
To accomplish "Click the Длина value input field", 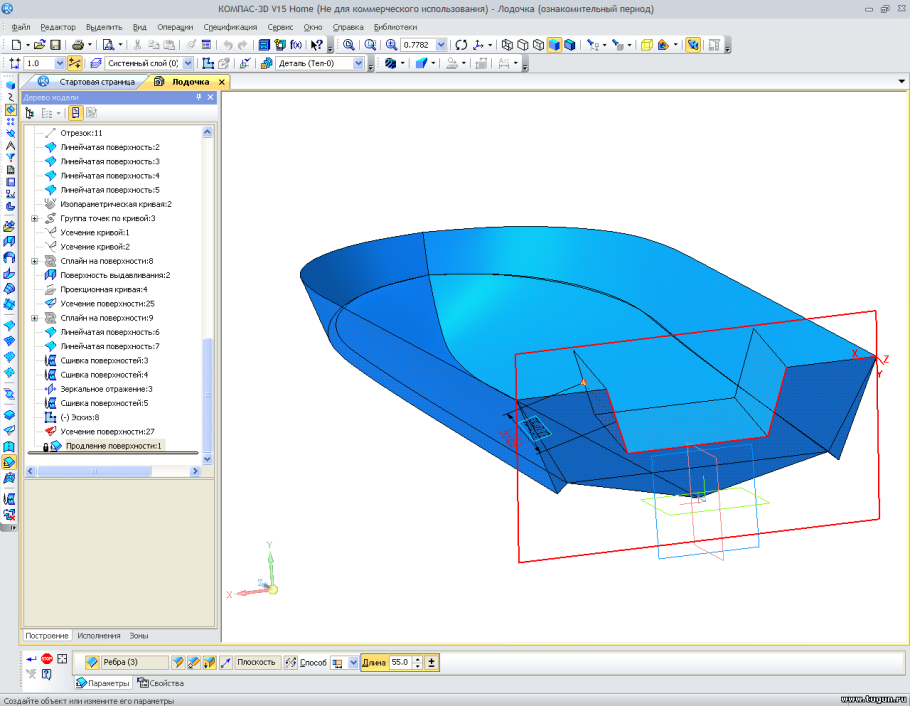I will point(401,662).
